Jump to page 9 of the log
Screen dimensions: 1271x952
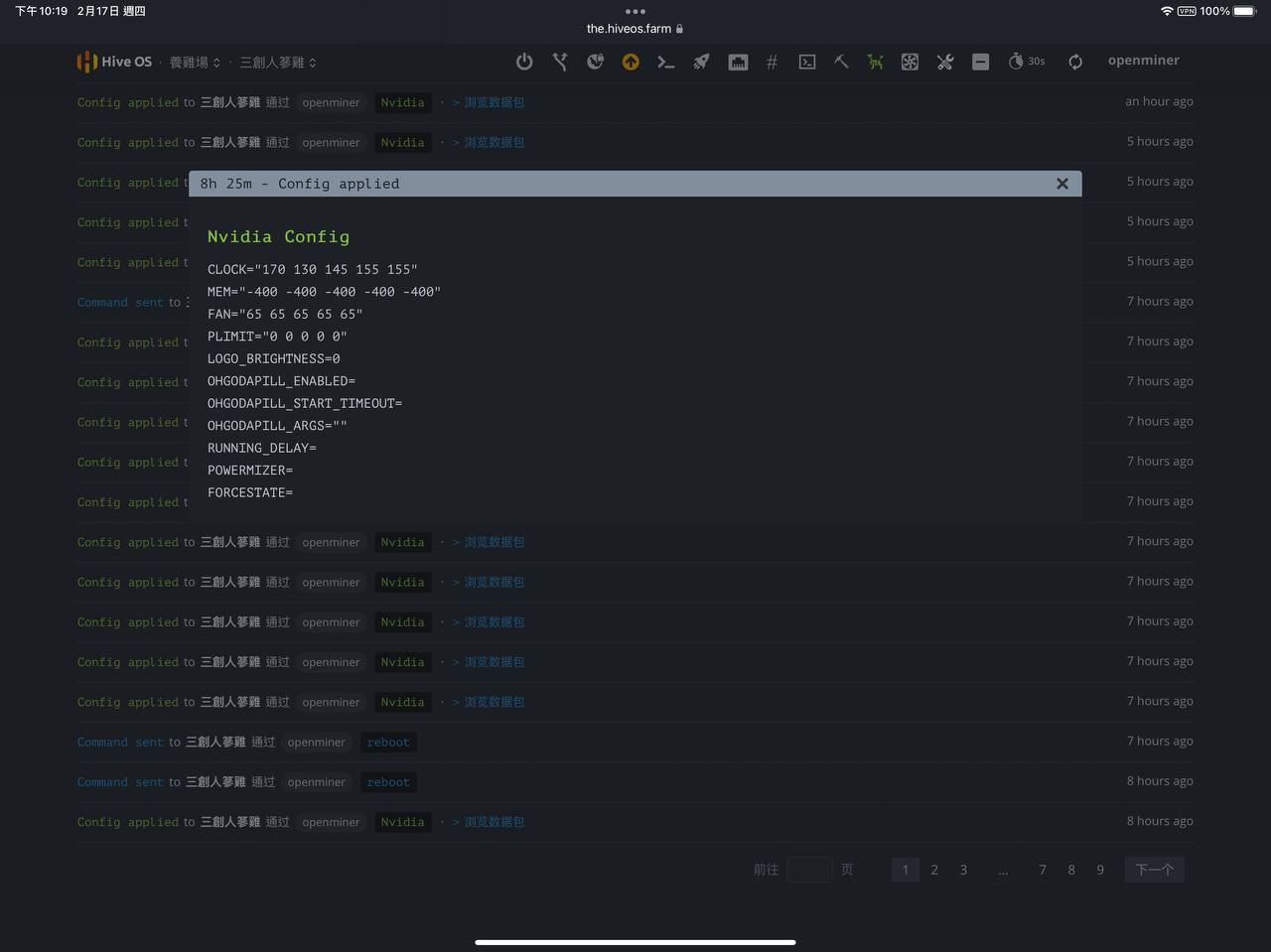(1100, 870)
